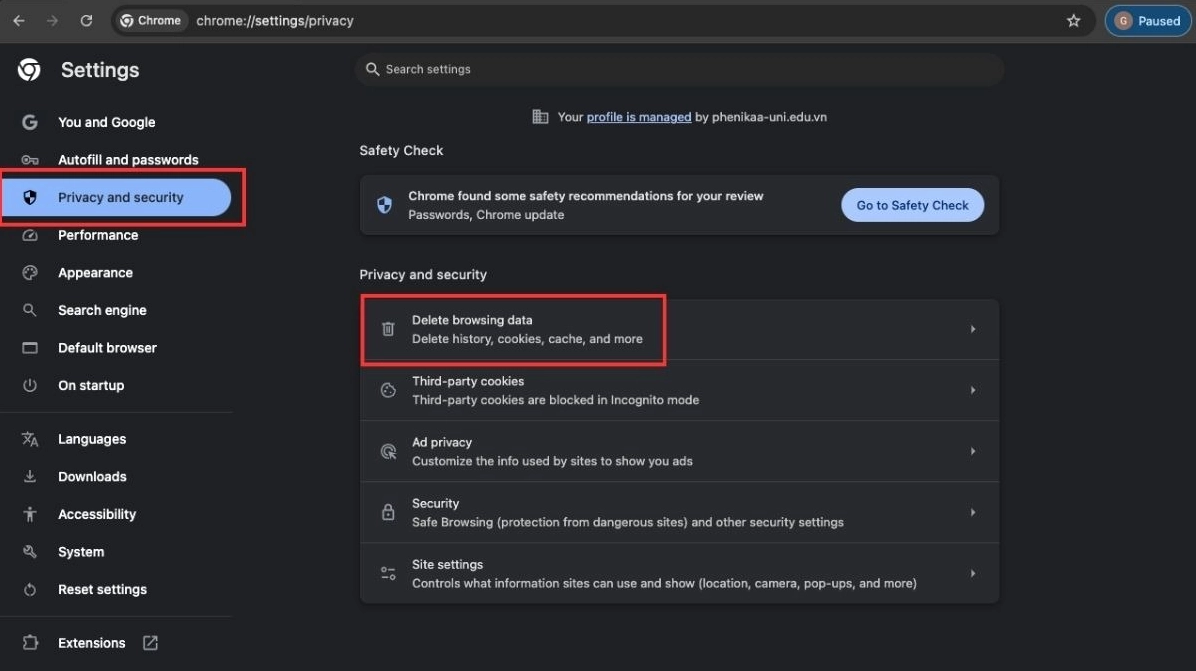Screen dimensions: 1196x671
Task: Click the reload page icon
Action: coord(86,20)
